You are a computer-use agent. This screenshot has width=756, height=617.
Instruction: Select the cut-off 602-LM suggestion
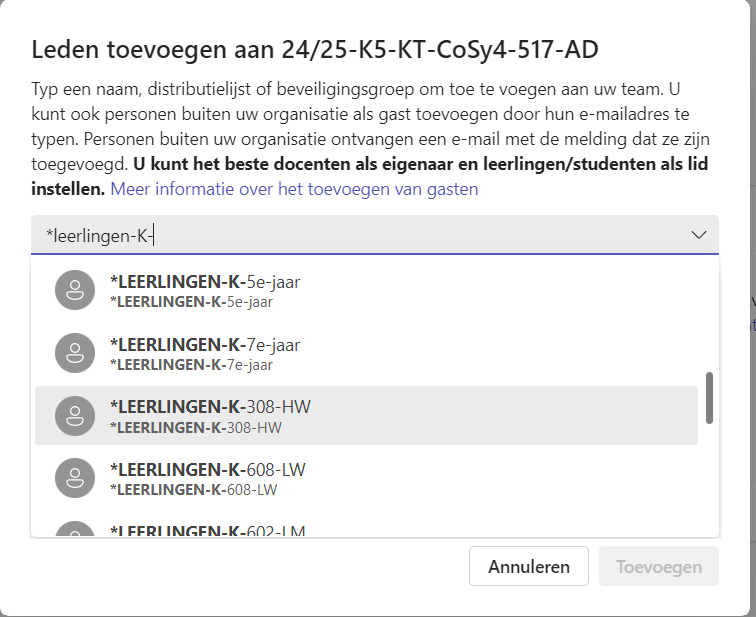point(207,530)
